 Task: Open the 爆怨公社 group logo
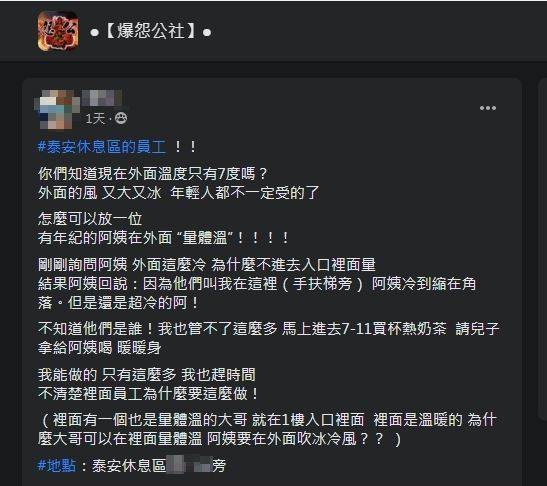[x=58, y=31]
